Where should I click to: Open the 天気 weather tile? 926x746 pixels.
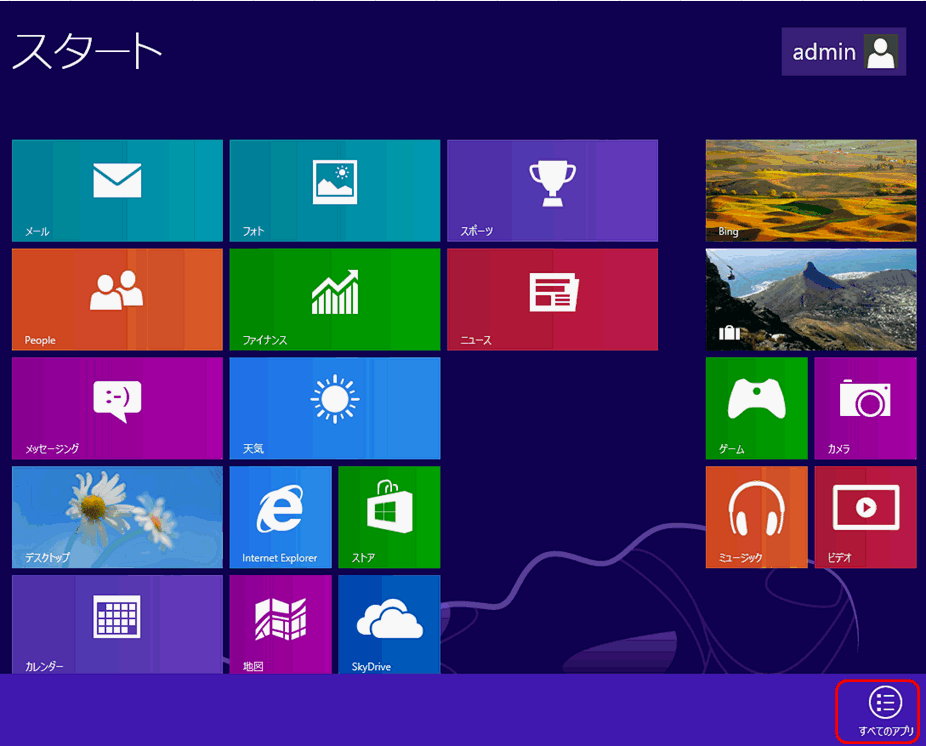click(x=335, y=408)
